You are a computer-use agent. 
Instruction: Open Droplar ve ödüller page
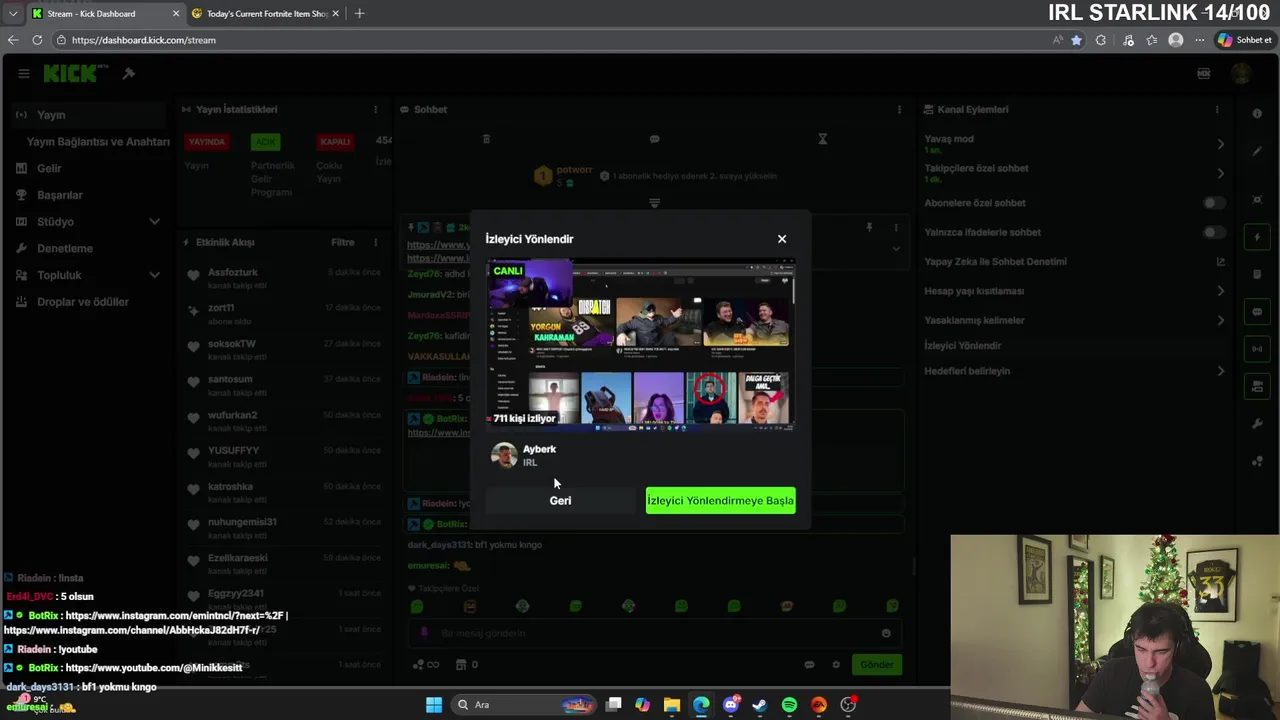85,302
